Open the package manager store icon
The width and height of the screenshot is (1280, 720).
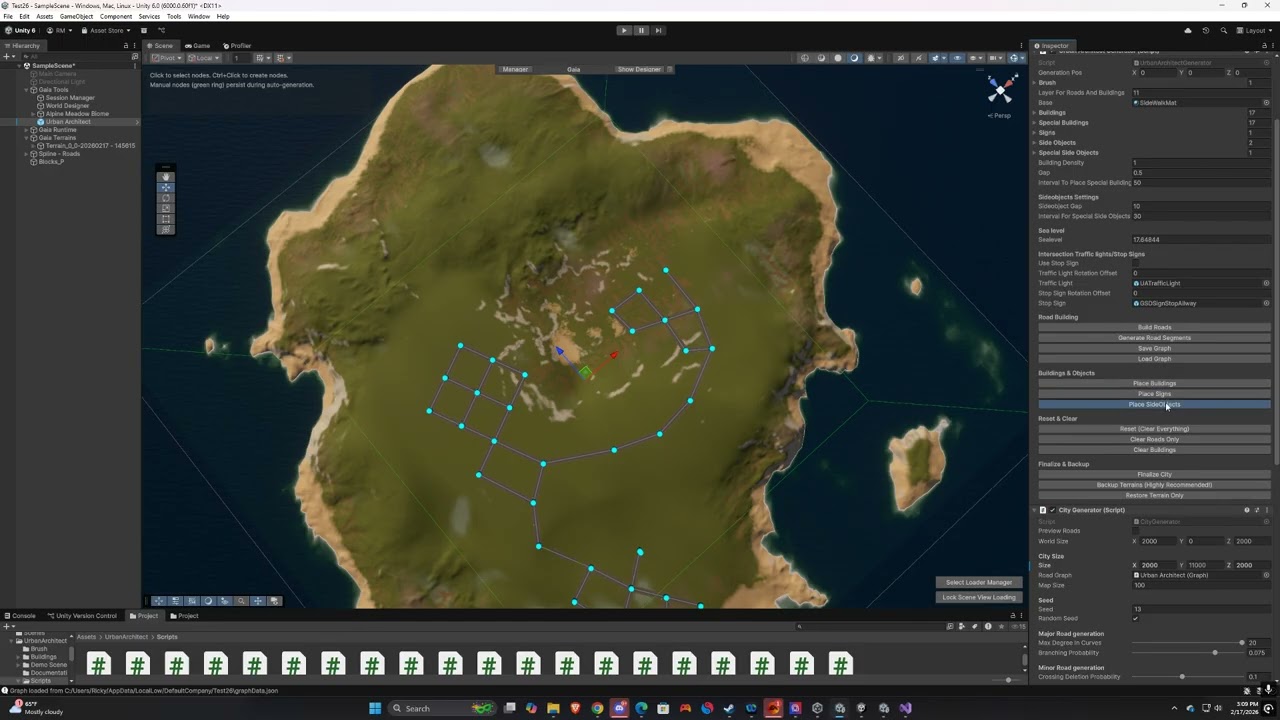pyautogui.click(x=144, y=30)
